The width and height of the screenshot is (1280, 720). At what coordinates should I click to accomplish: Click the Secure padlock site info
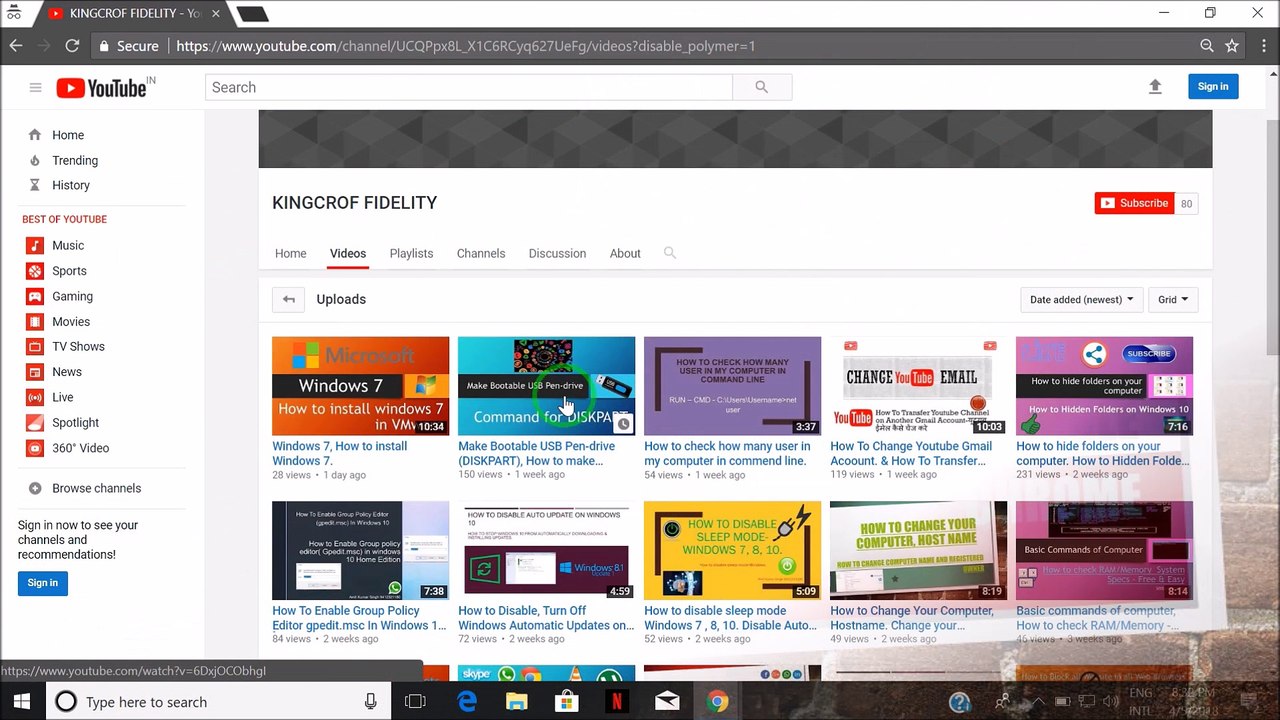tap(130, 46)
